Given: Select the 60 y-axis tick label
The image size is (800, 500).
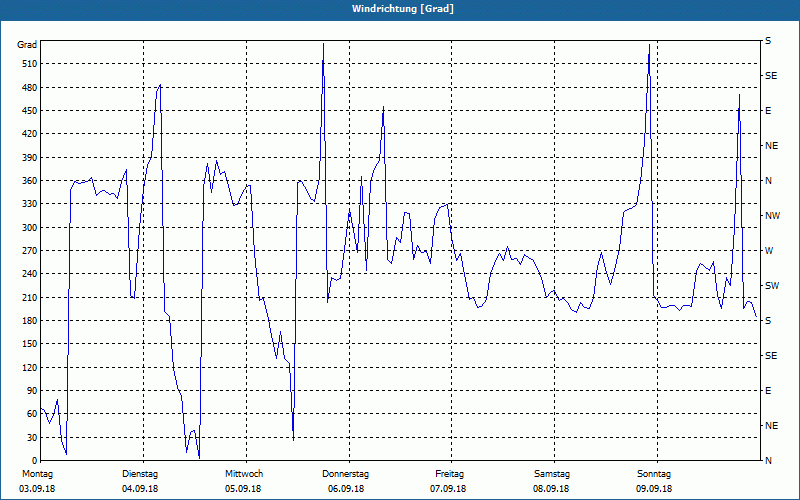Looking at the screenshot, I should [32, 414].
